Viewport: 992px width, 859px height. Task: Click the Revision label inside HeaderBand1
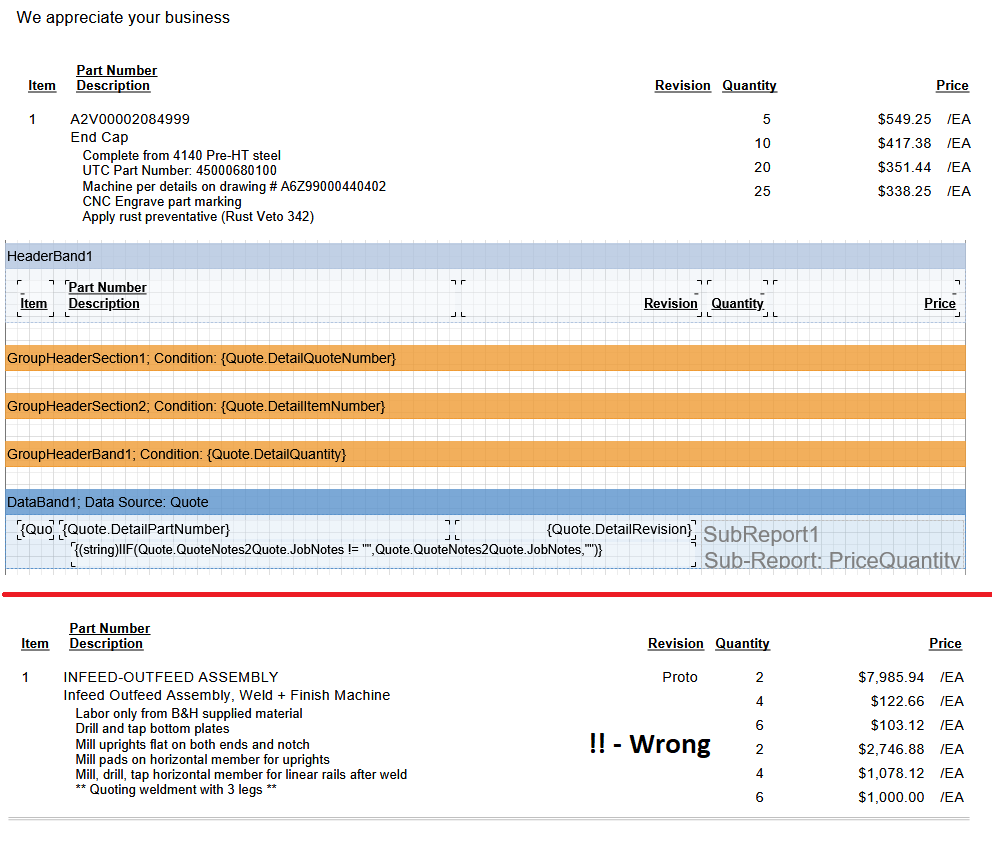[x=670, y=303]
